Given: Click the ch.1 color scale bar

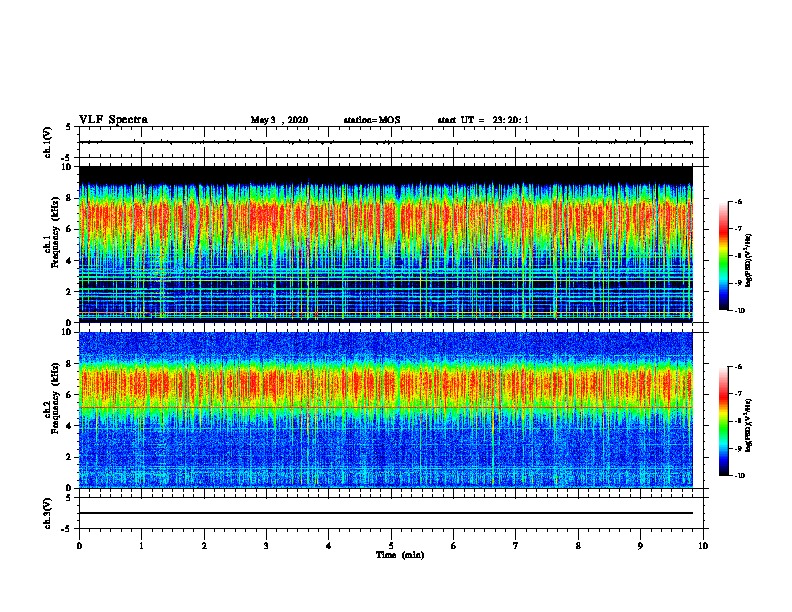Looking at the screenshot, I should pos(724,256).
